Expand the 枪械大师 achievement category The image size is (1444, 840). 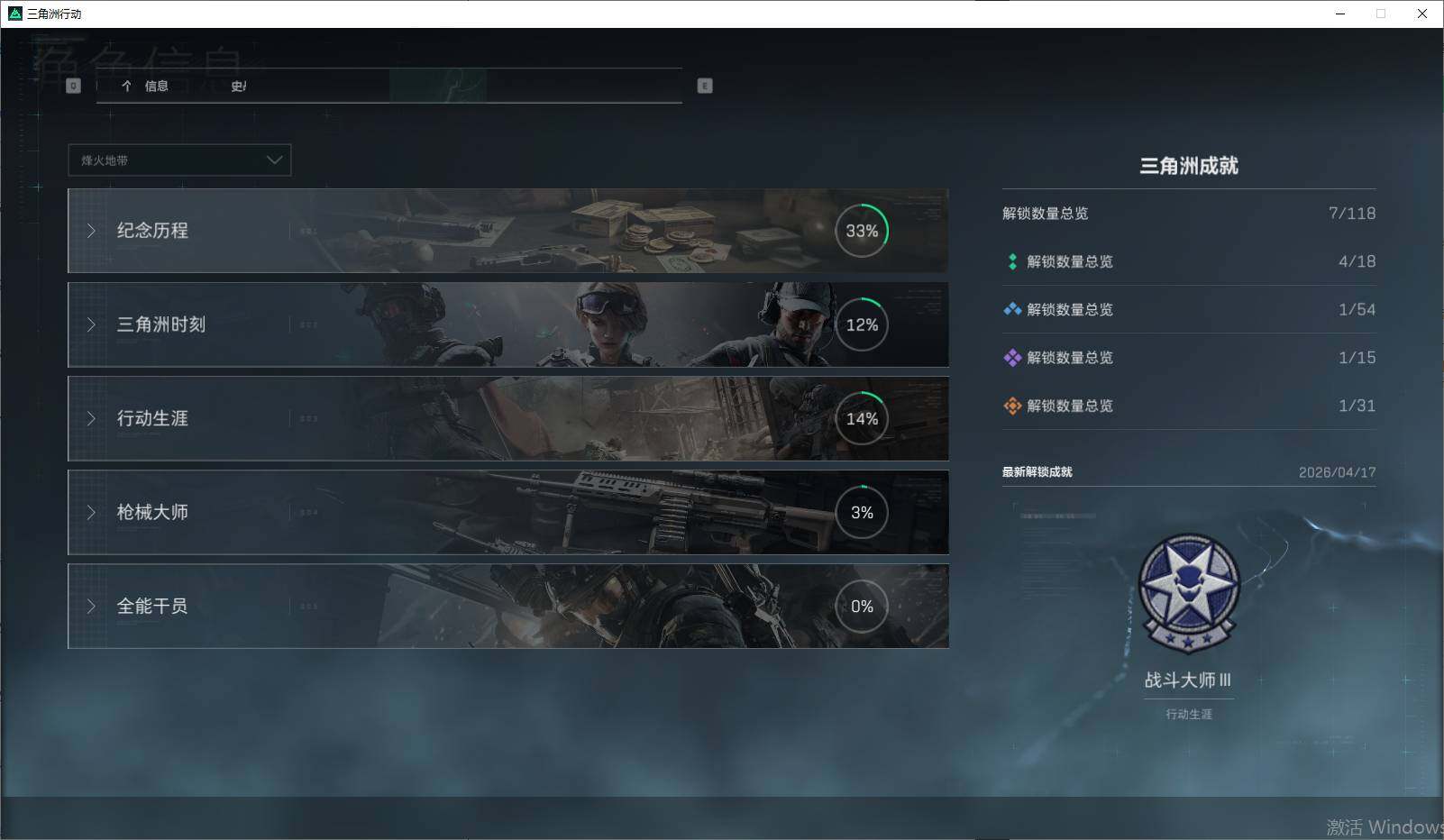[508, 512]
